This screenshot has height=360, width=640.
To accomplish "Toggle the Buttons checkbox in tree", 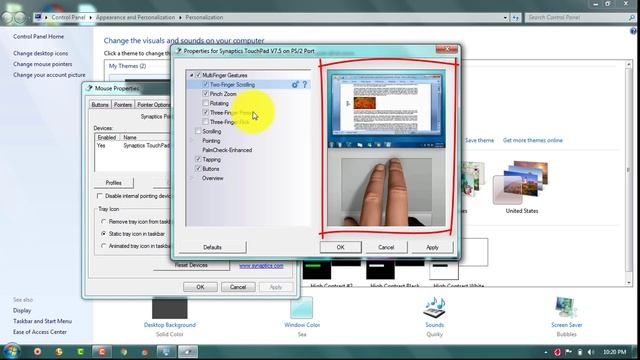I will [198, 169].
